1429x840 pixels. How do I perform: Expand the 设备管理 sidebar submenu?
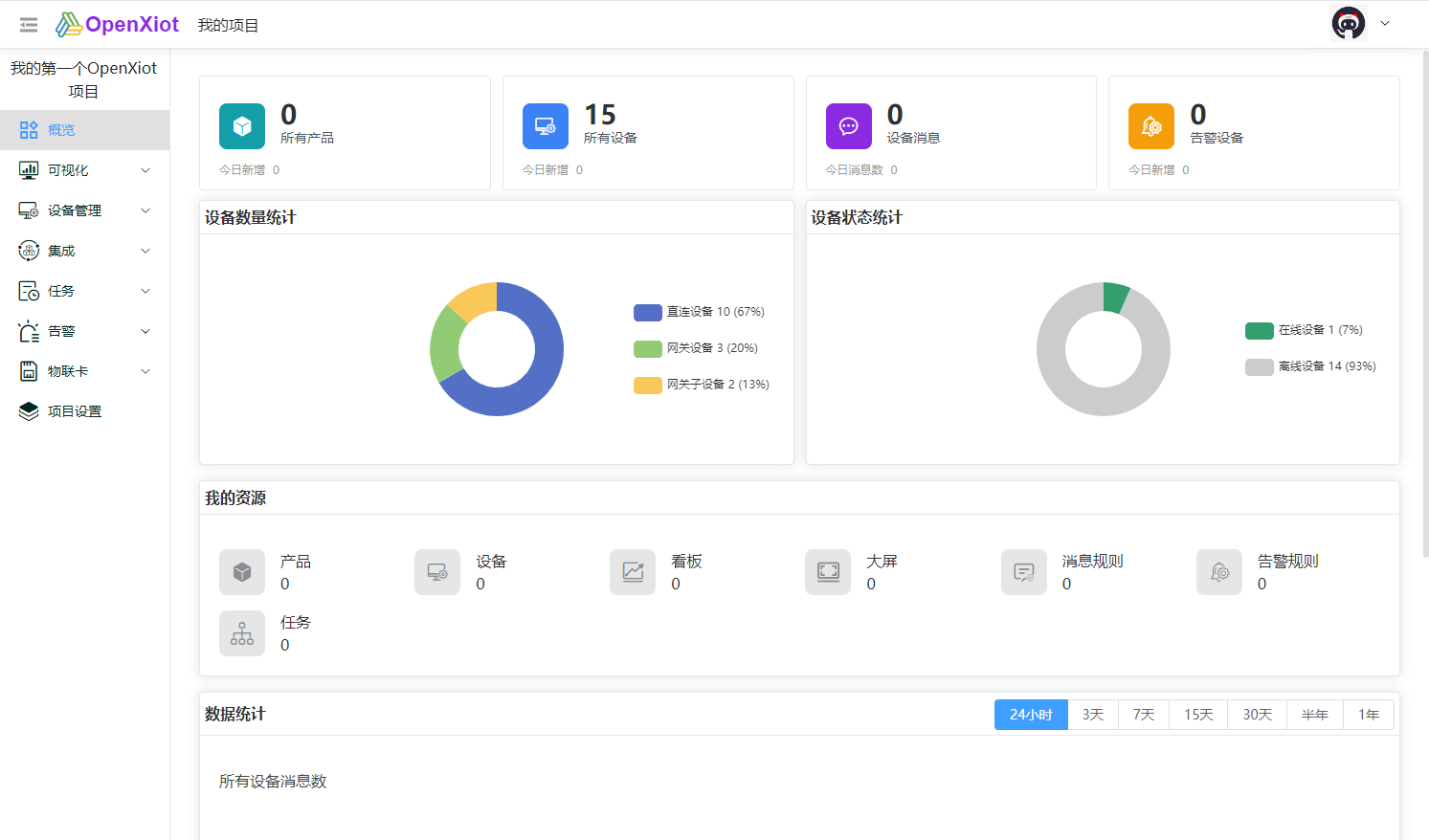84,210
